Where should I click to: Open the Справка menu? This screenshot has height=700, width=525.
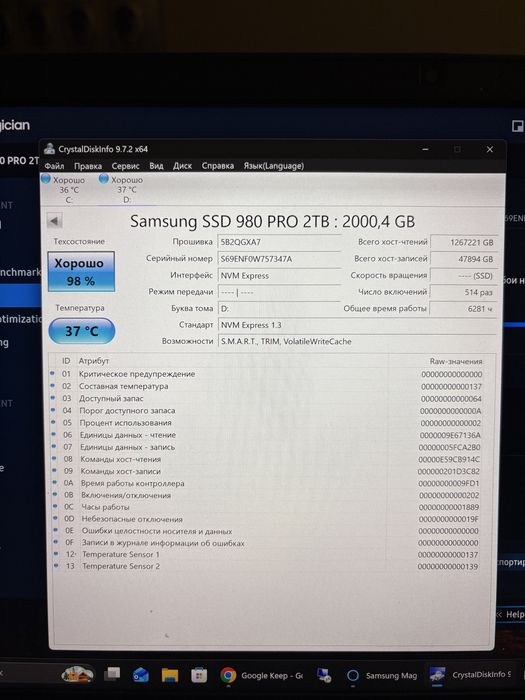[x=217, y=166]
